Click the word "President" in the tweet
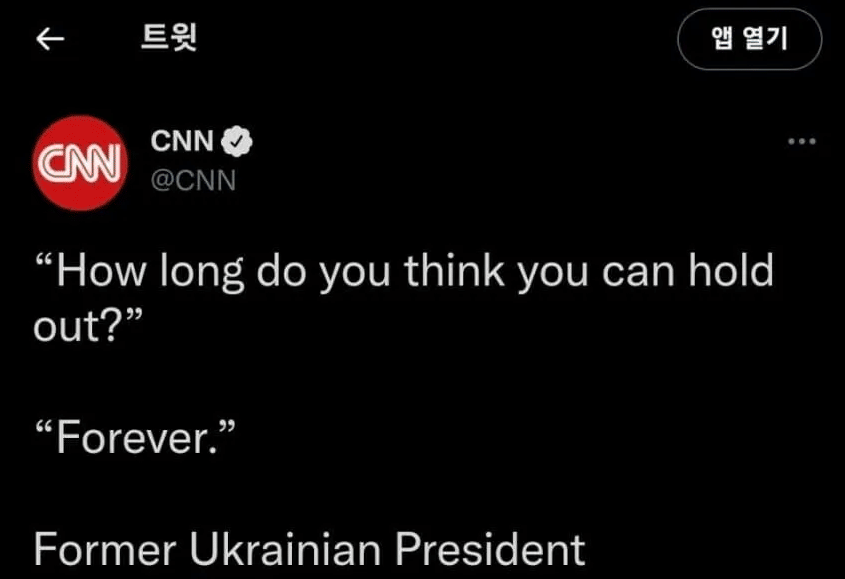This screenshot has height=579, width=845. tap(490, 549)
